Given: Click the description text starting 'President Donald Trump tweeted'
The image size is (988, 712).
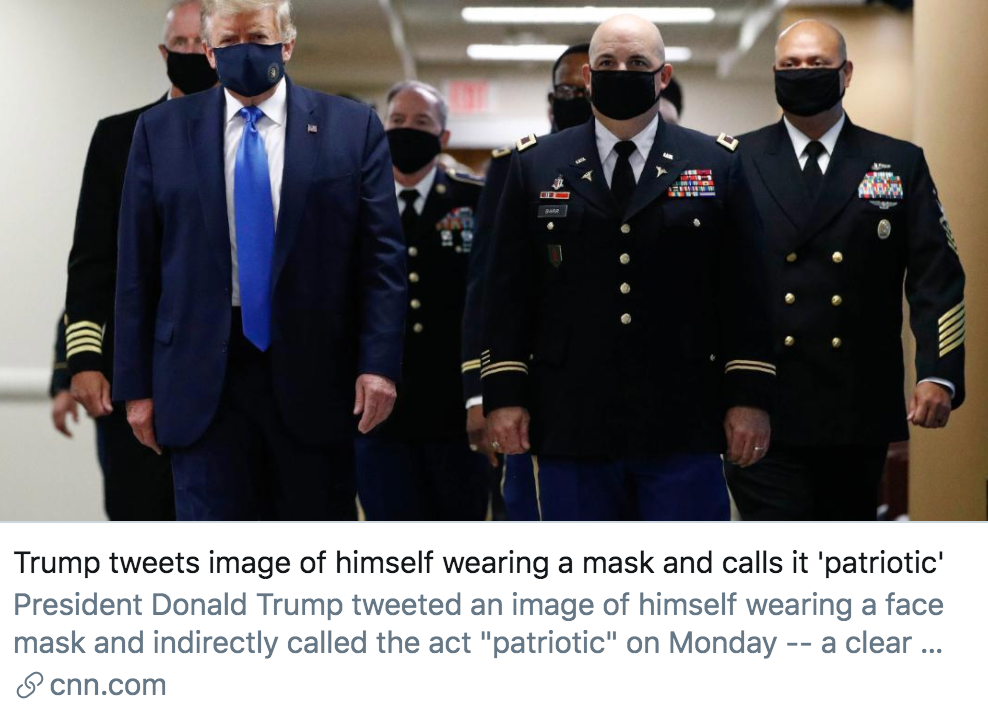Looking at the screenshot, I should 478,624.
